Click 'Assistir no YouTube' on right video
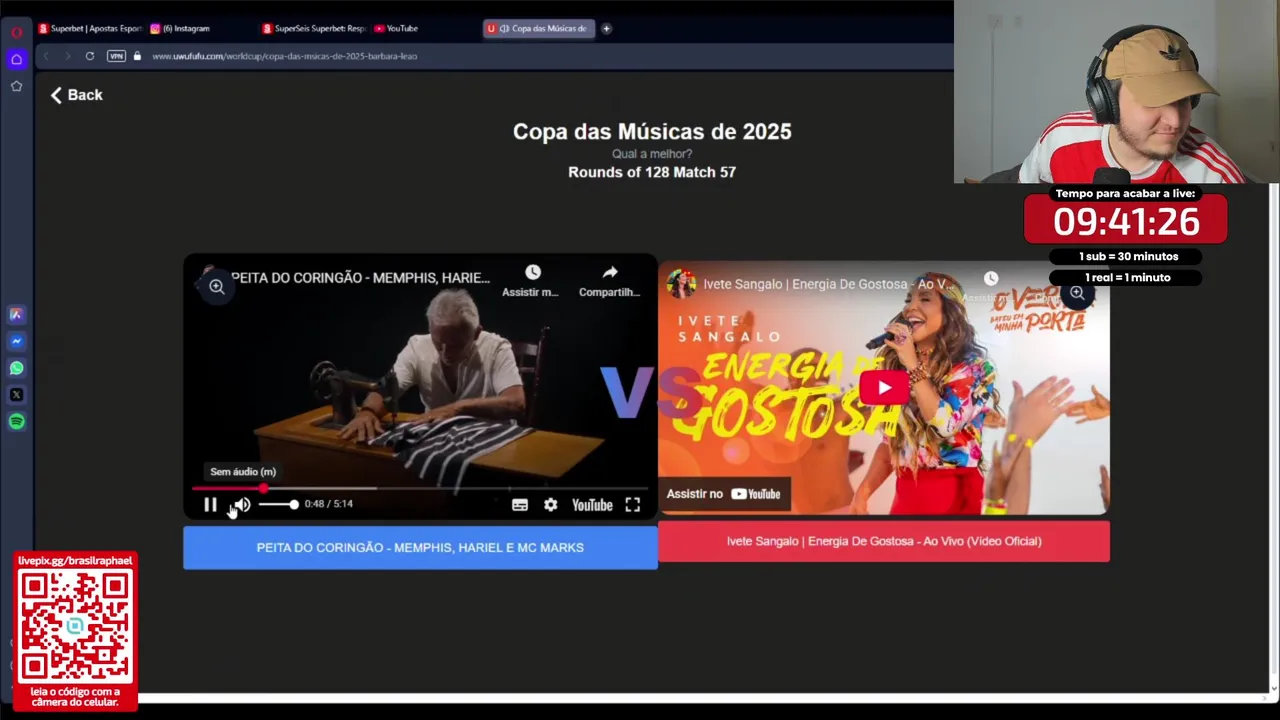This screenshot has height=720, width=1280. pyautogui.click(x=723, y=494)
